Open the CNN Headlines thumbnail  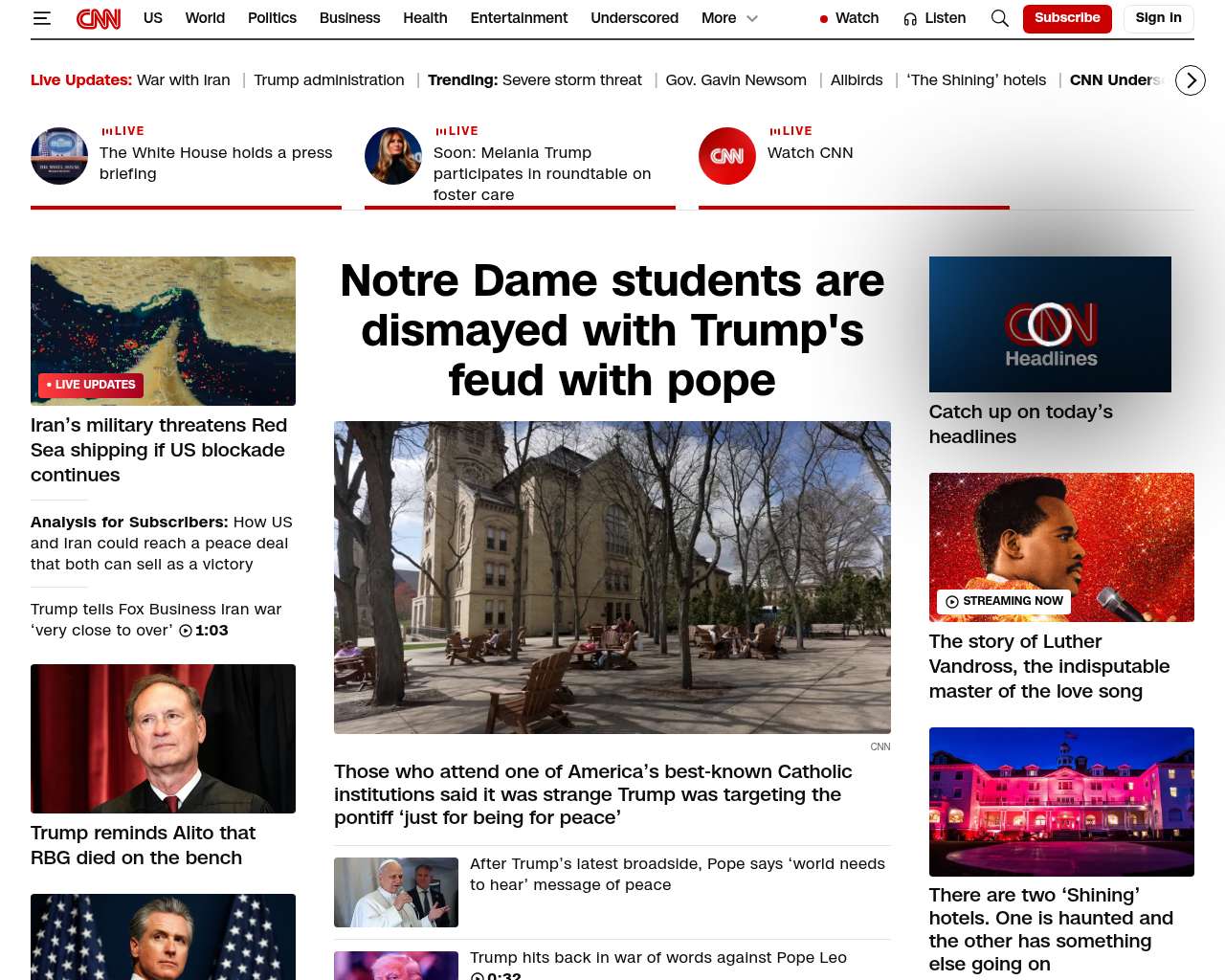pos(1050,324)
